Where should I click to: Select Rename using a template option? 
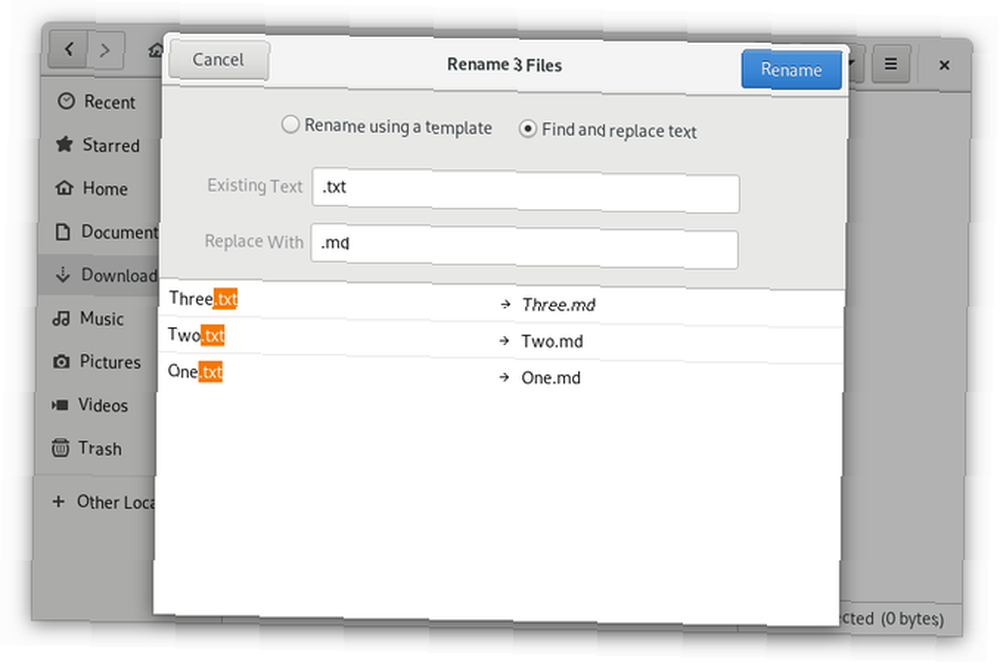(386, 126)
